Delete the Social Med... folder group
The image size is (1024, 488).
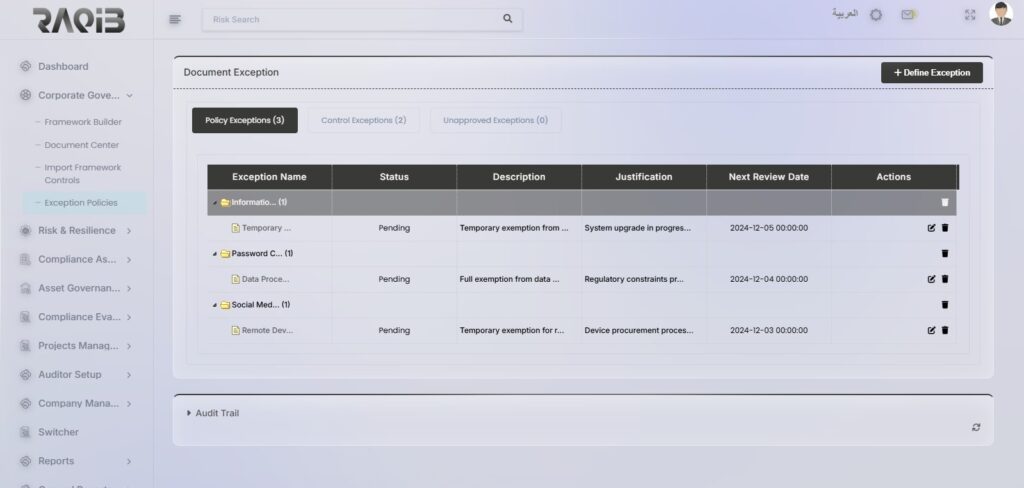click(945, 305)
